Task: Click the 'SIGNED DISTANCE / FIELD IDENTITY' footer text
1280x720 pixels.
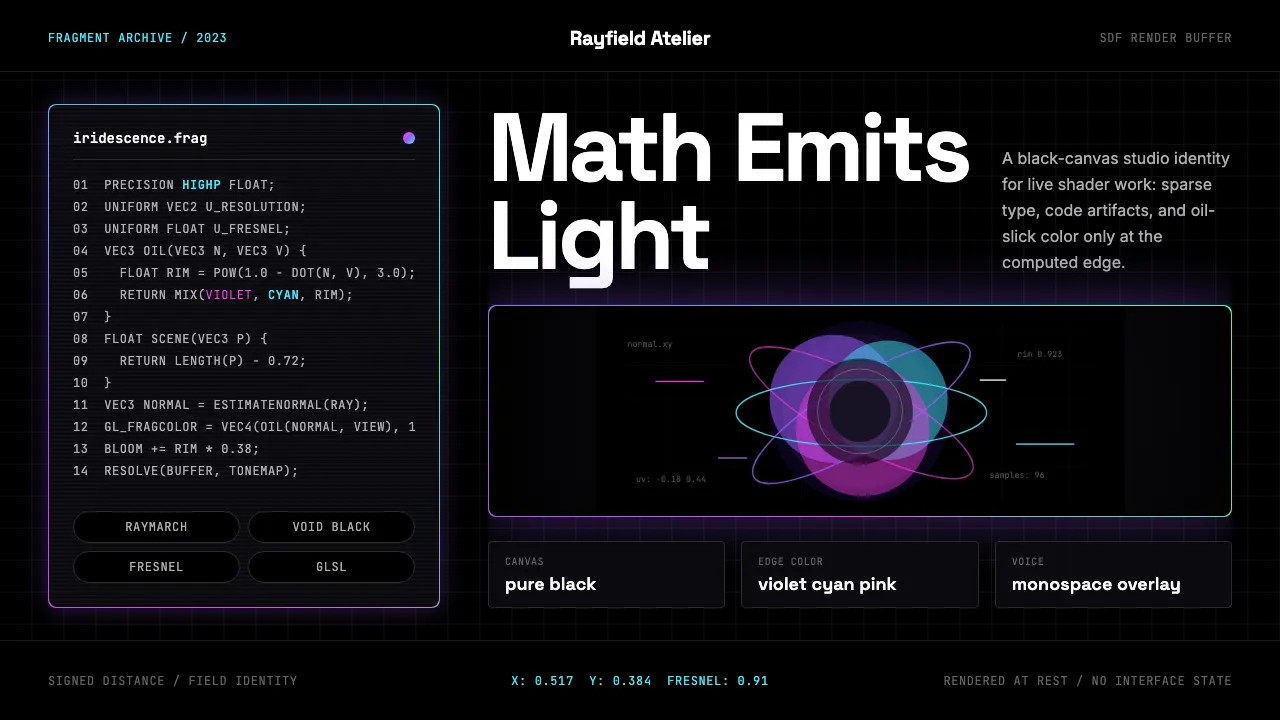Action: [x=173, y=681]
